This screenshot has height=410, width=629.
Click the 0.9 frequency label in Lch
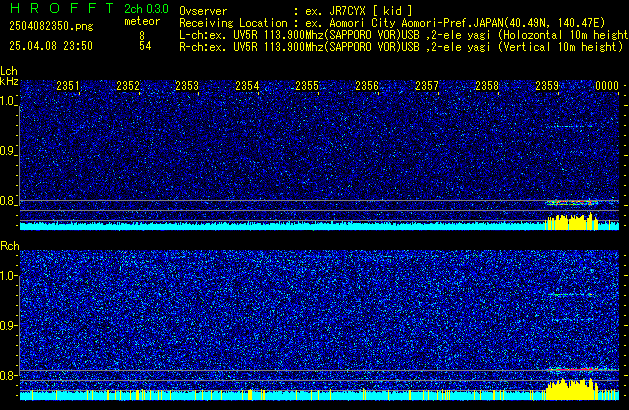pyautogui.click(x=8, y=151)
